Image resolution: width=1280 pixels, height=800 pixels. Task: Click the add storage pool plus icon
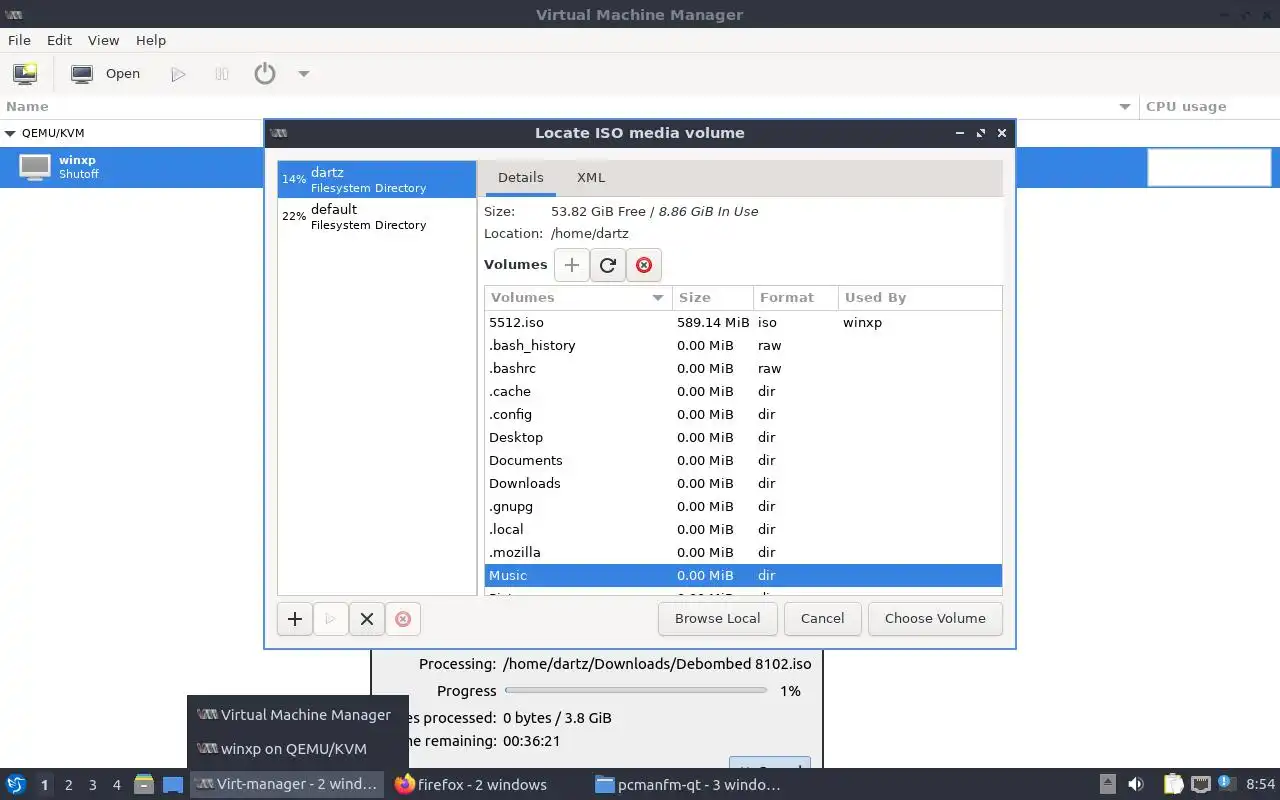pos(295,619)
